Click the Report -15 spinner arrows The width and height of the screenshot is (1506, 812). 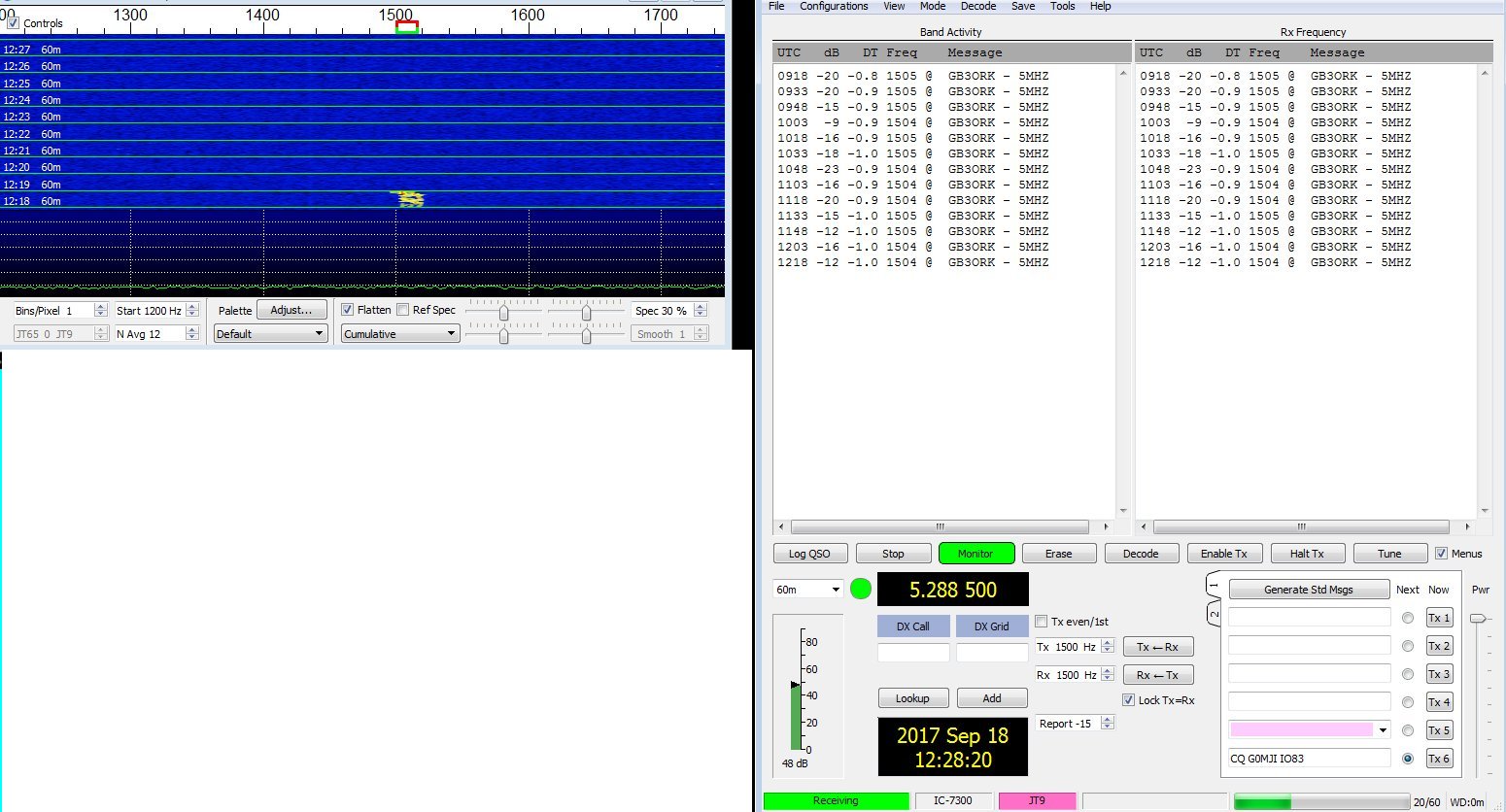click(x=1108, y=724)
